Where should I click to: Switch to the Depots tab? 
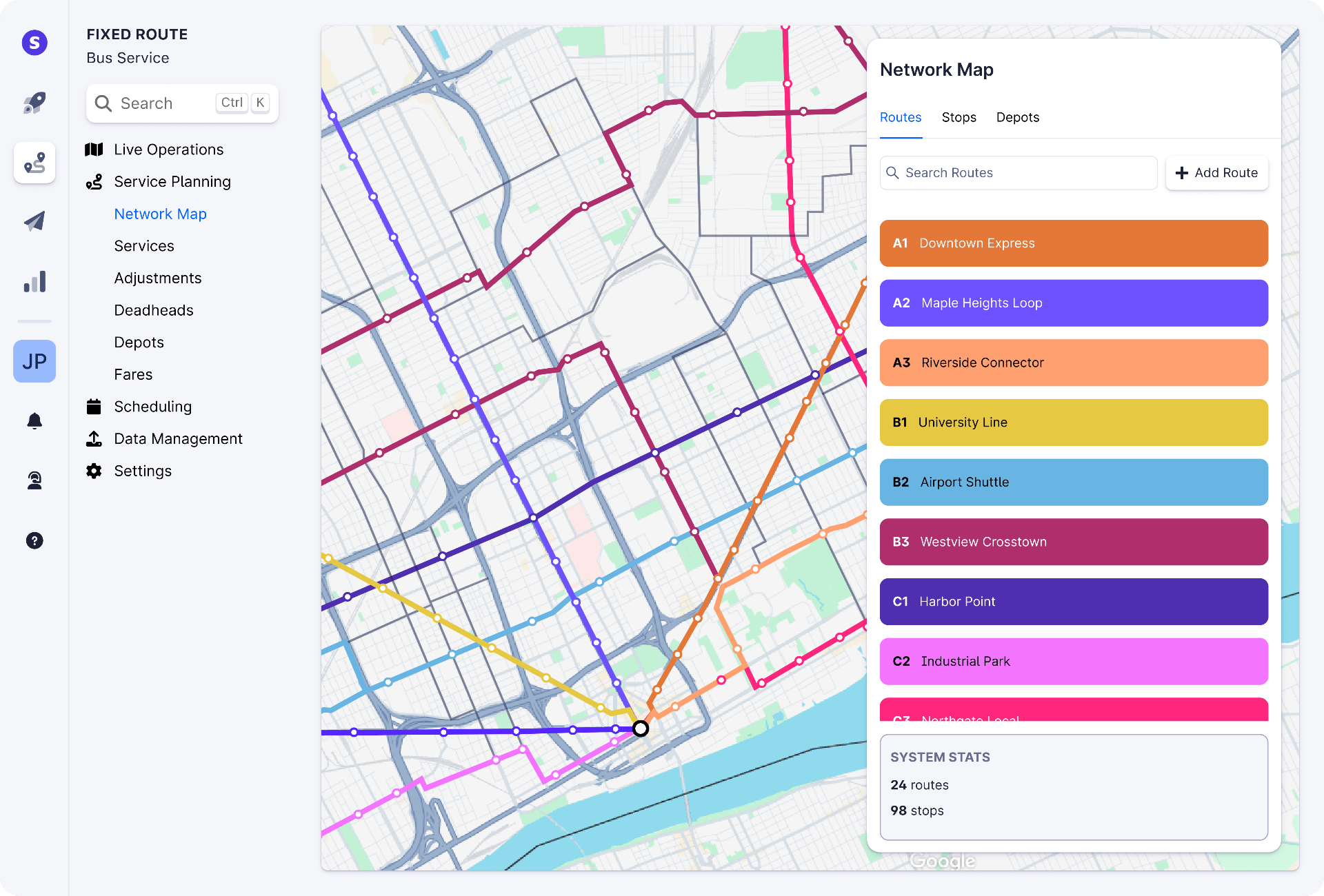pyautogui.click(x=1018, y=117)
